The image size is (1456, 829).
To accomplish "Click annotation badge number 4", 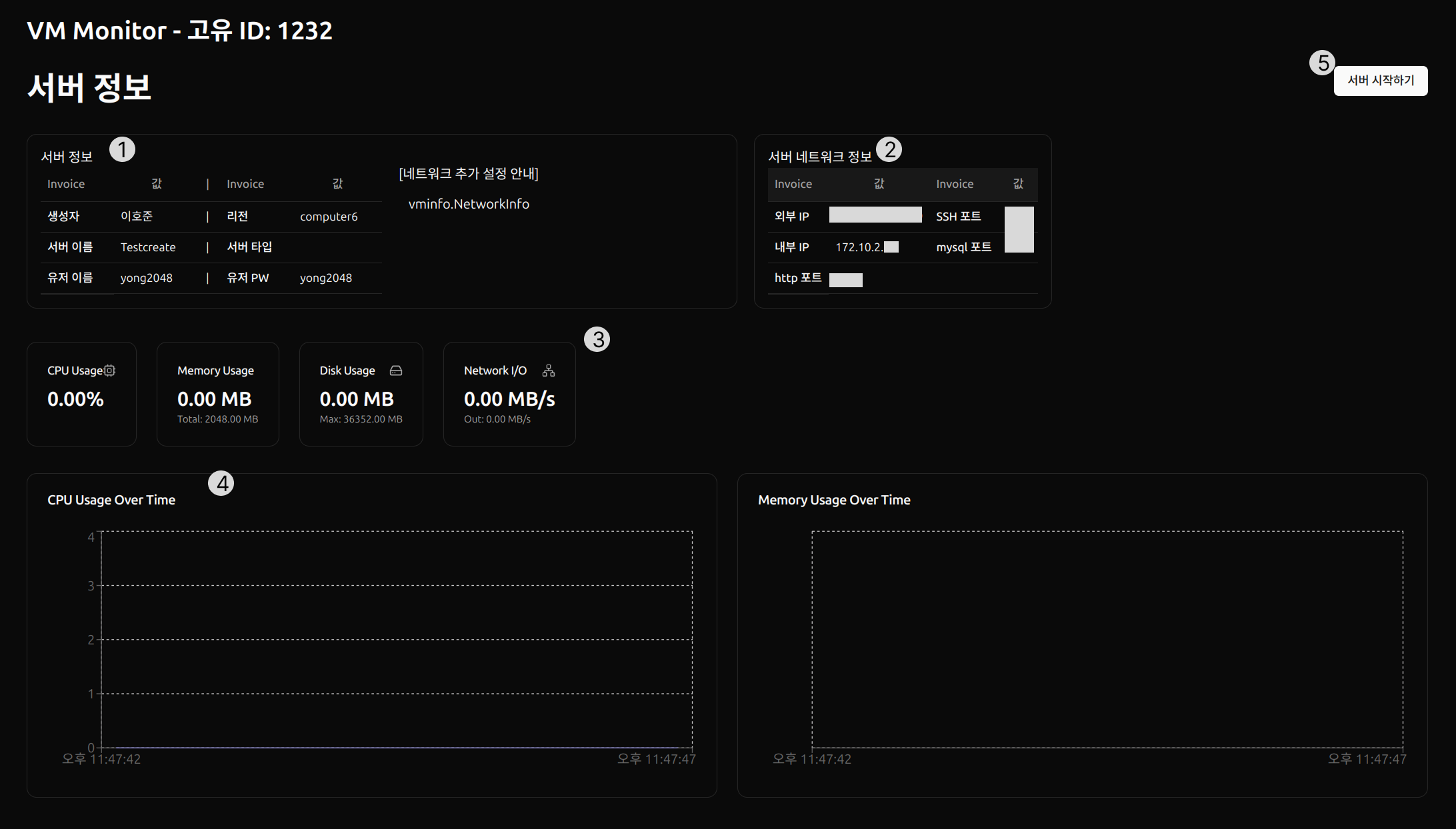I will pos(221,483).
